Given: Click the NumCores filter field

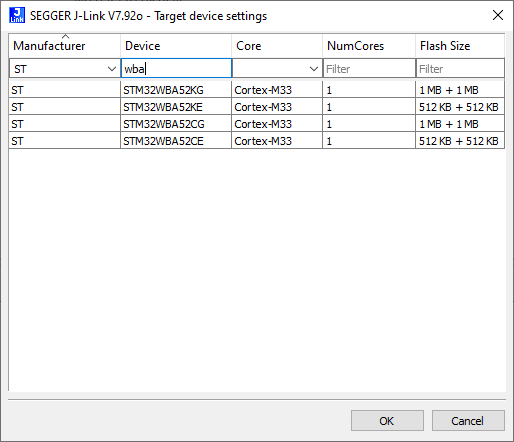Looking at the screenshot, I should (369, 69).
